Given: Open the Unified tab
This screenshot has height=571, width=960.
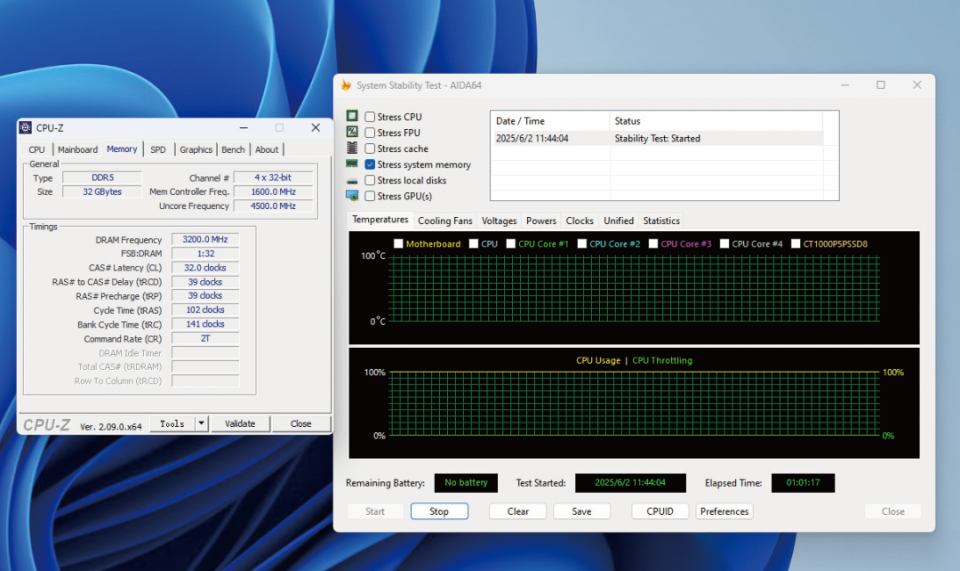Looking at the screenshot, I should [618, 221].
